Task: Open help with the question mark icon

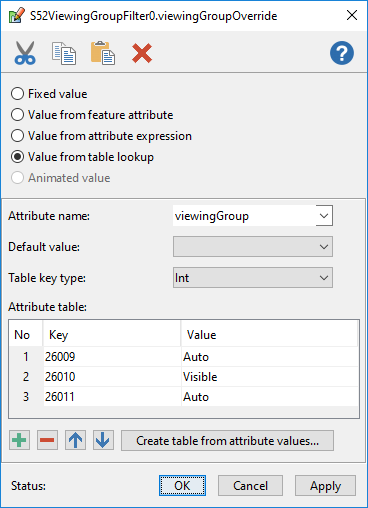Action: click(342, 53)
